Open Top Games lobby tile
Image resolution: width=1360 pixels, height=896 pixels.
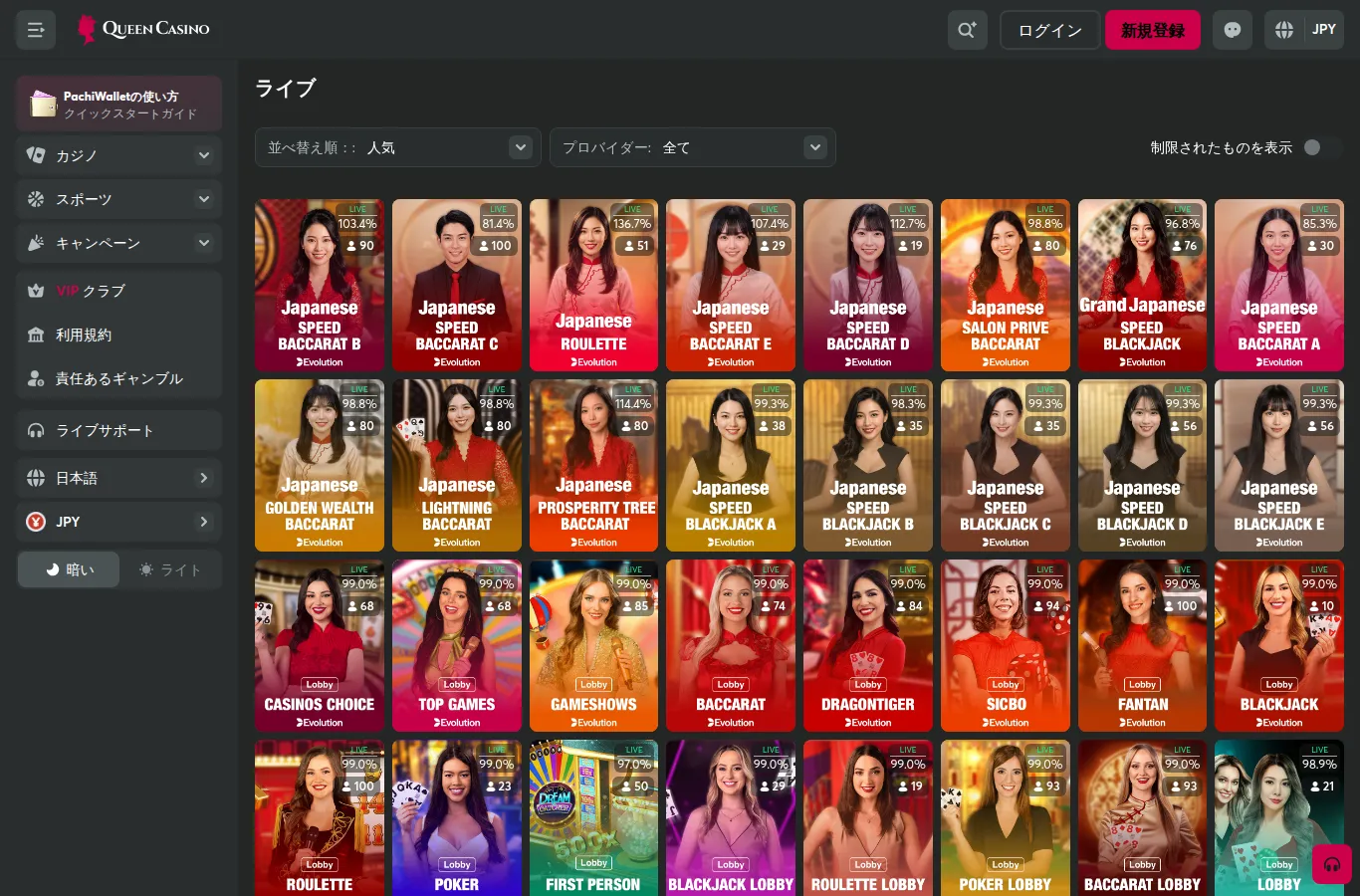[457, 645]
